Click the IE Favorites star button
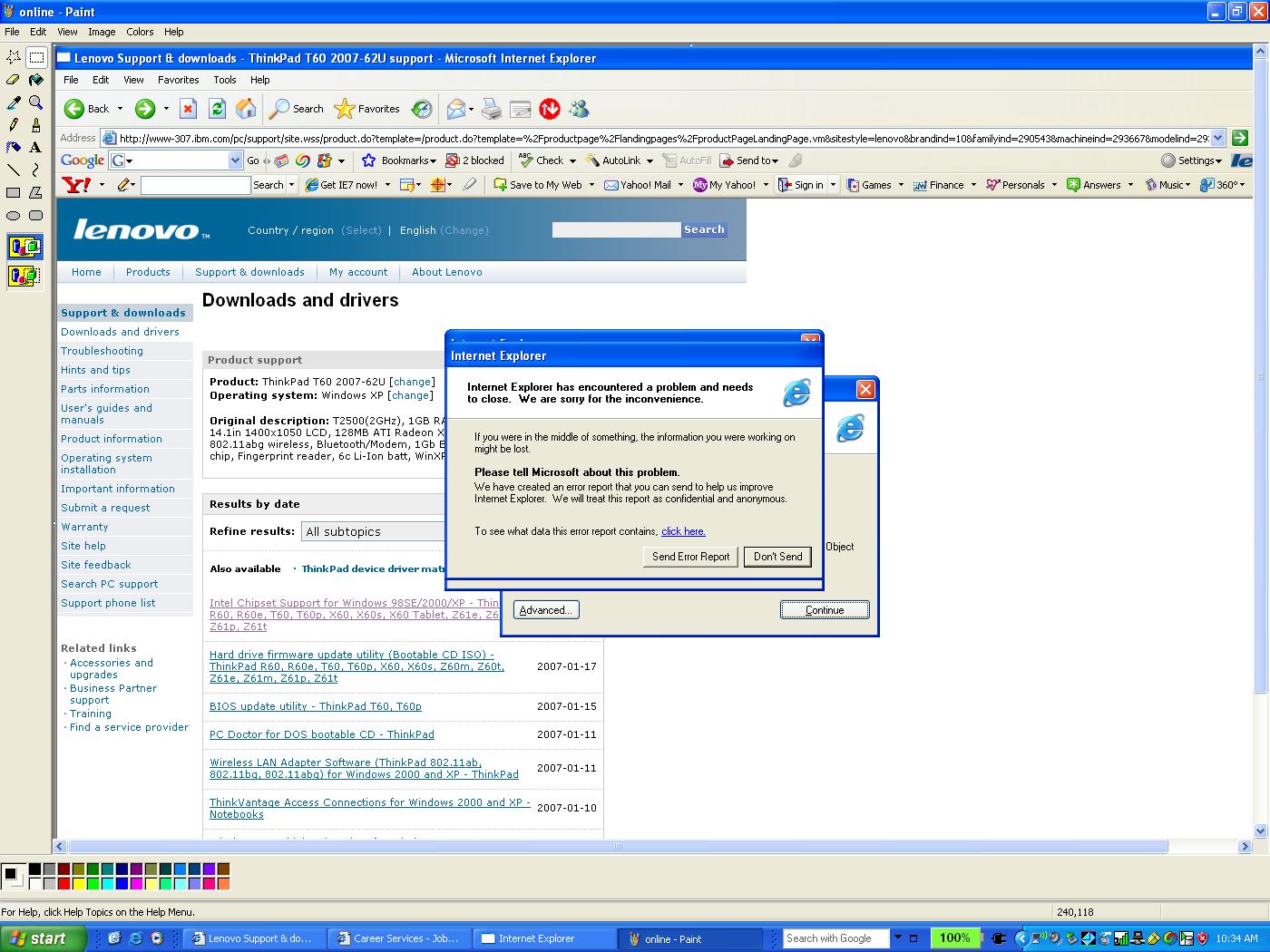Viewport: 1270px width, 952px height. point(367,109)
